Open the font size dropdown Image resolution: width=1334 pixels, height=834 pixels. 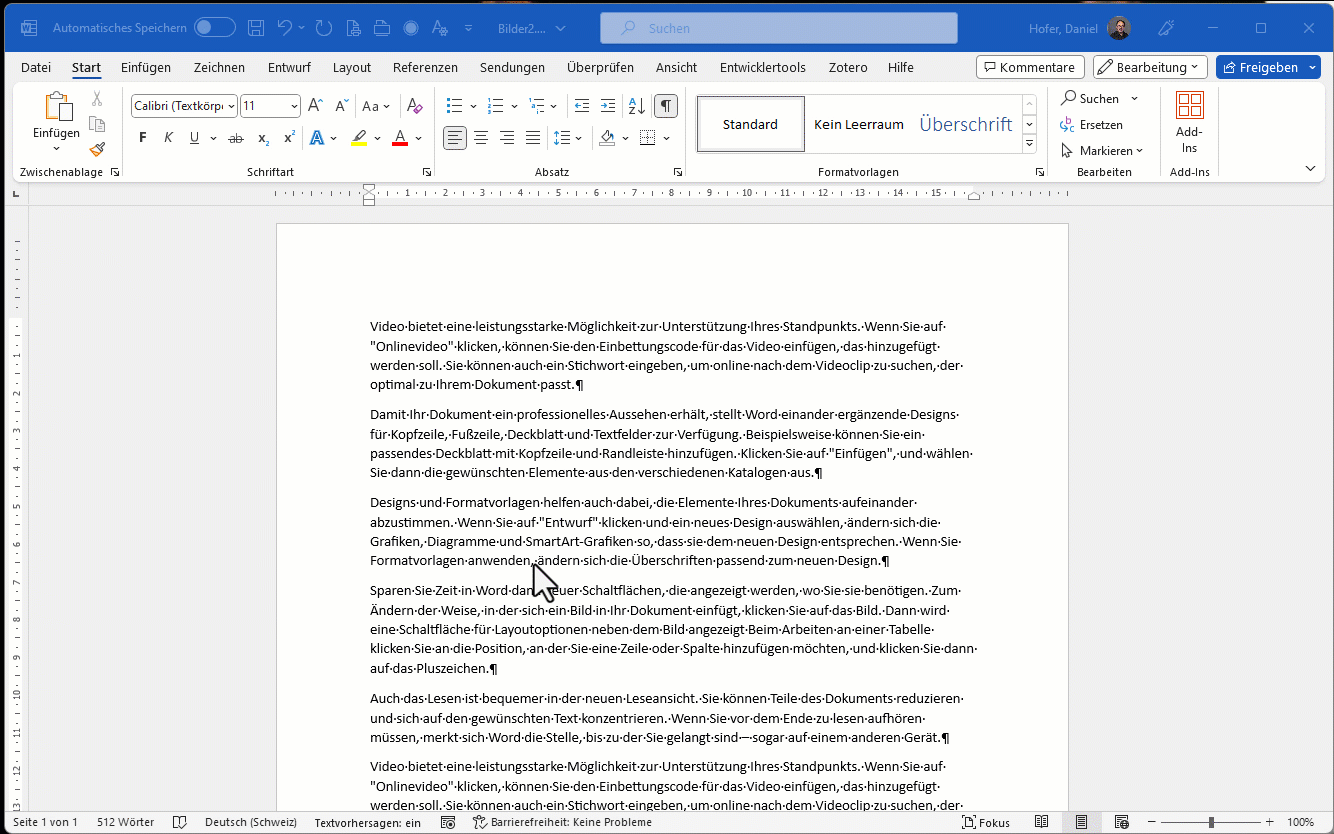tap(294, 106)
